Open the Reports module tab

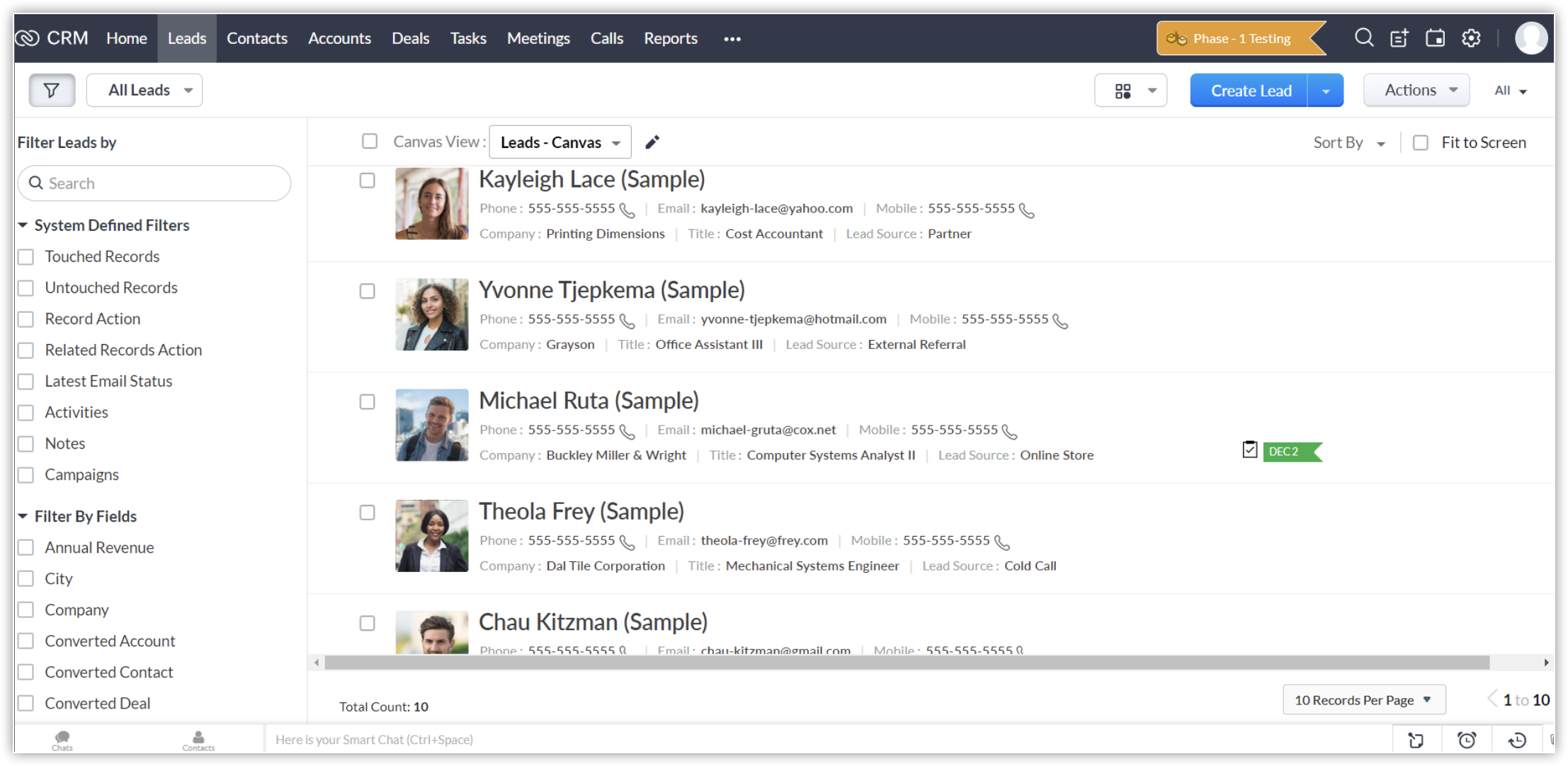pos(670,38)
